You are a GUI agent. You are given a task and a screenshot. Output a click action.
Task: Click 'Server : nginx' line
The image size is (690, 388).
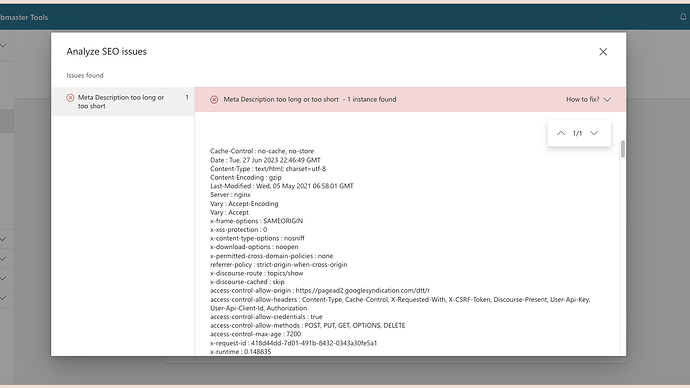[230, 194]
